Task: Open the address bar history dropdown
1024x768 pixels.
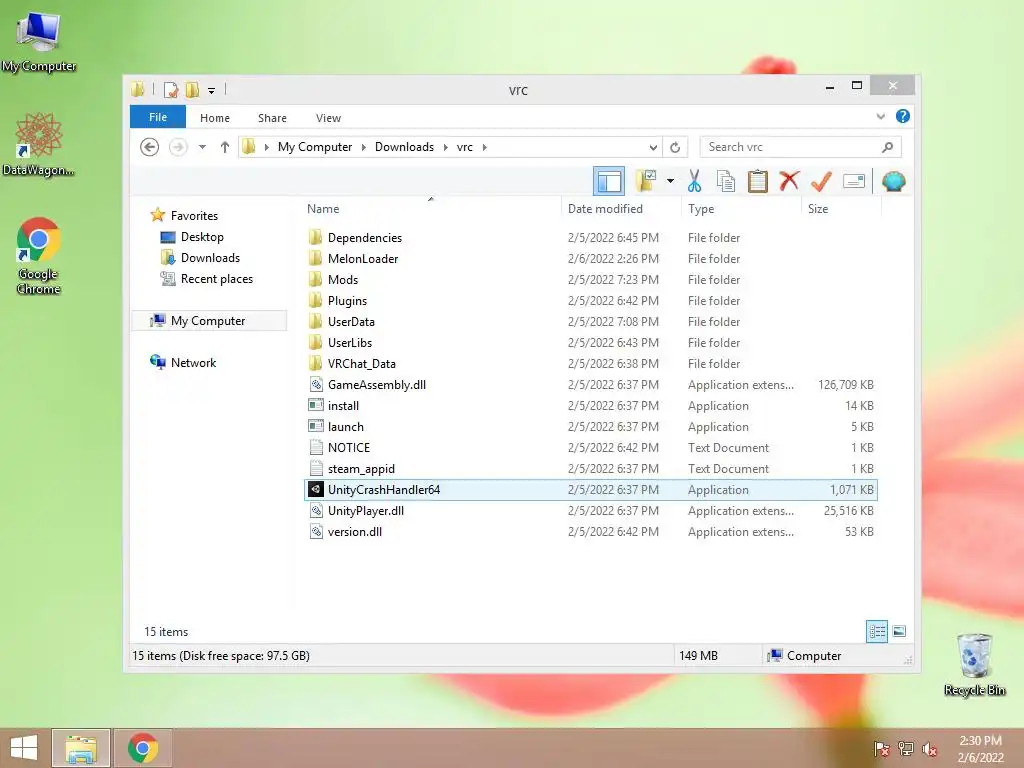Action: point(652,147)
